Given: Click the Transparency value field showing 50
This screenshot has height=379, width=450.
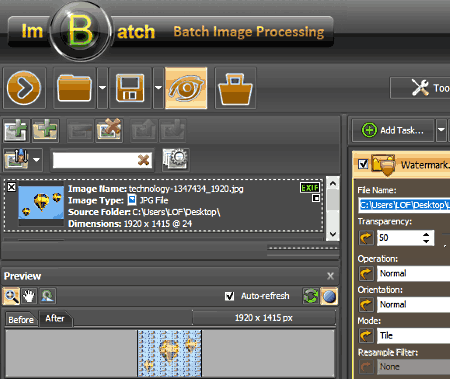Looking at the screenshot, I should pyautogui.click(x=399, y=238).
